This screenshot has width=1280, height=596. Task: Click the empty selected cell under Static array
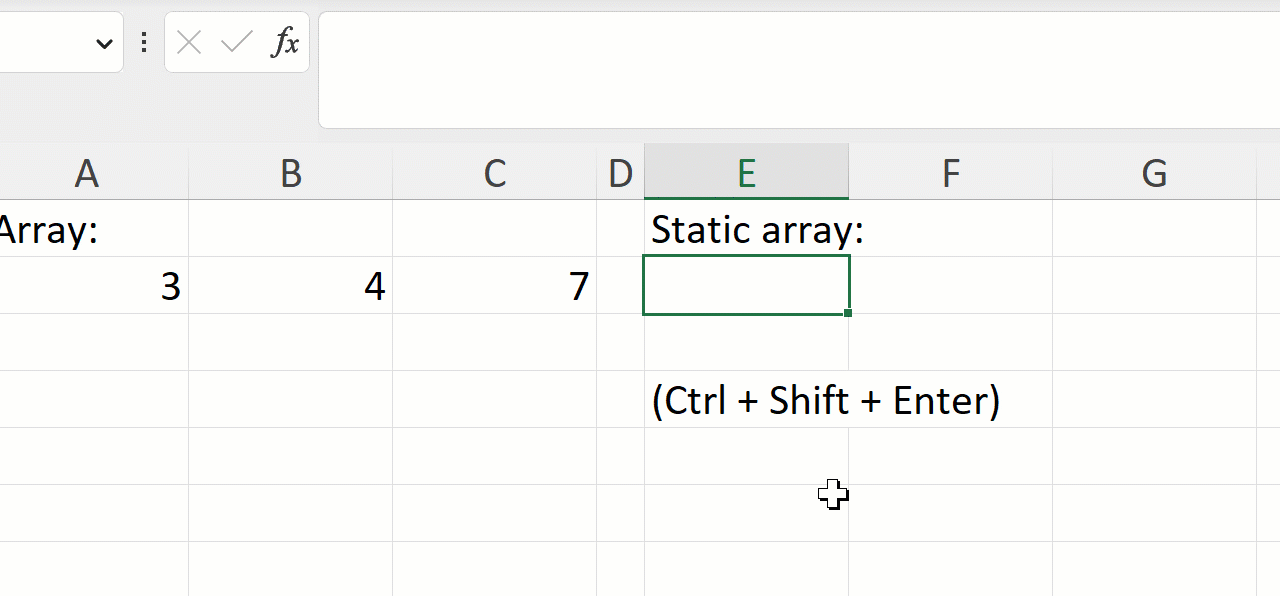[746, 285]
